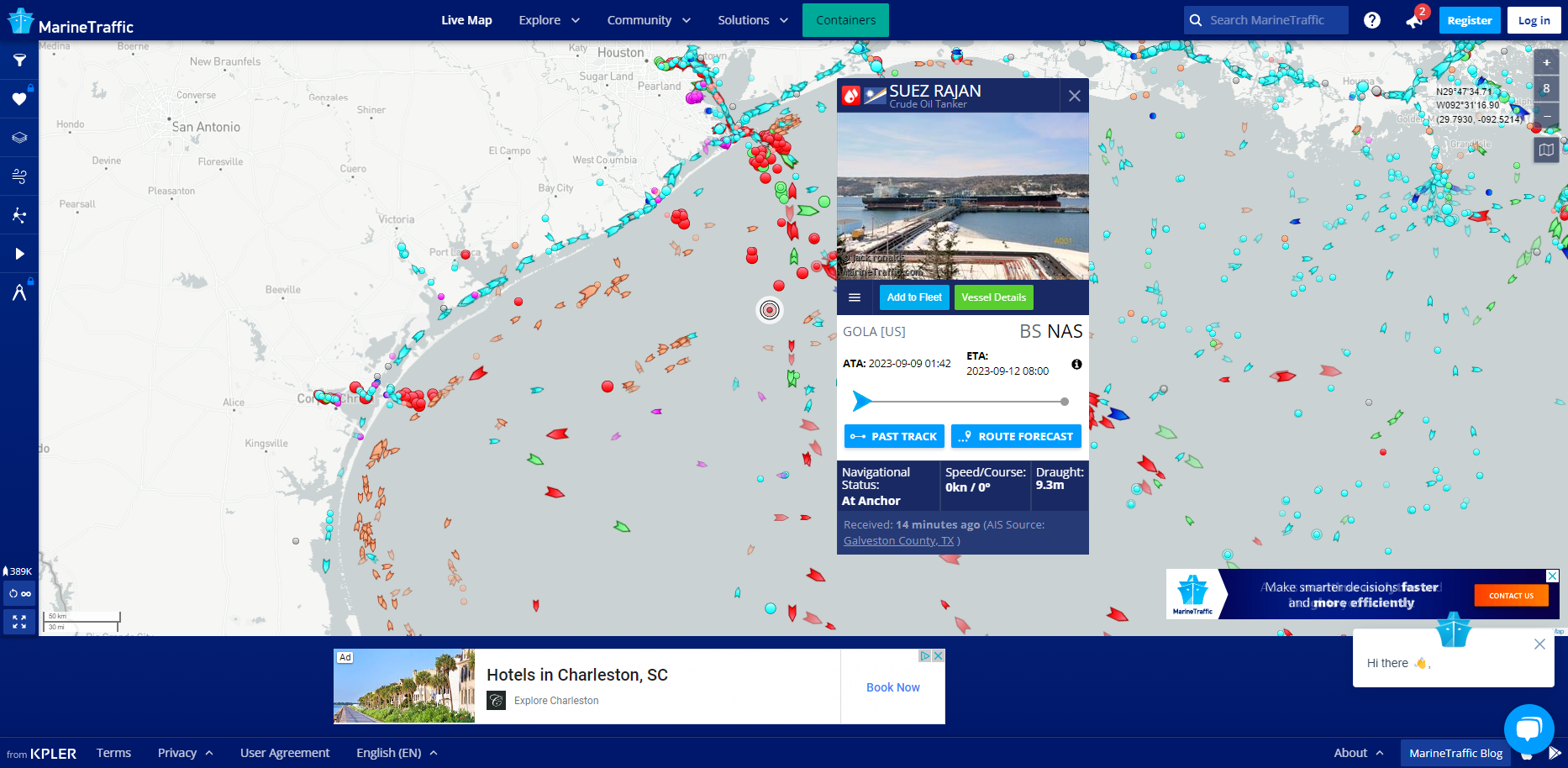
Task: Click the GOLA [US] port label
Action: (874, 332)
